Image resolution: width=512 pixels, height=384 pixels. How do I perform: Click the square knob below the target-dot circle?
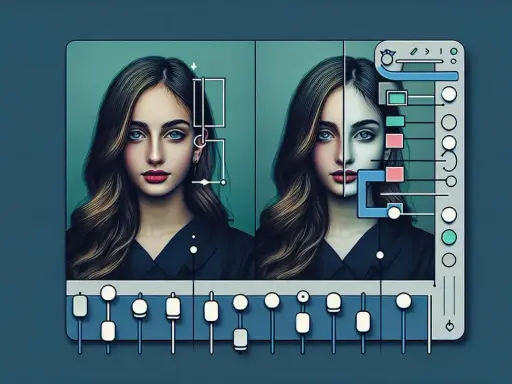tap(303, 323)
